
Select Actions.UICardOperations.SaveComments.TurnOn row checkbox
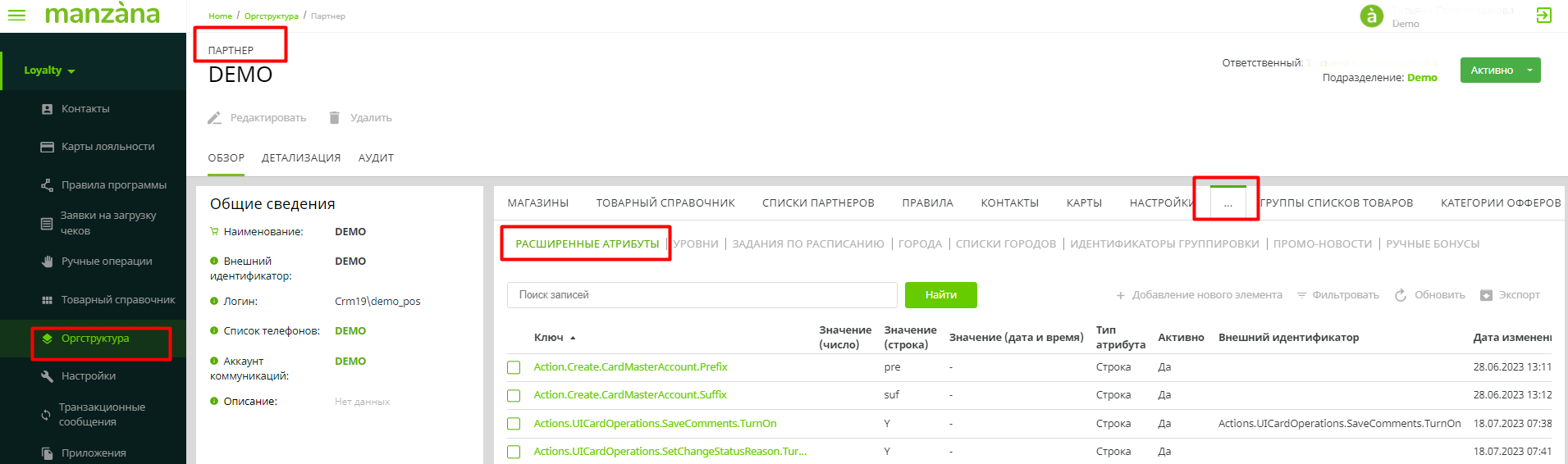point(514,424)
